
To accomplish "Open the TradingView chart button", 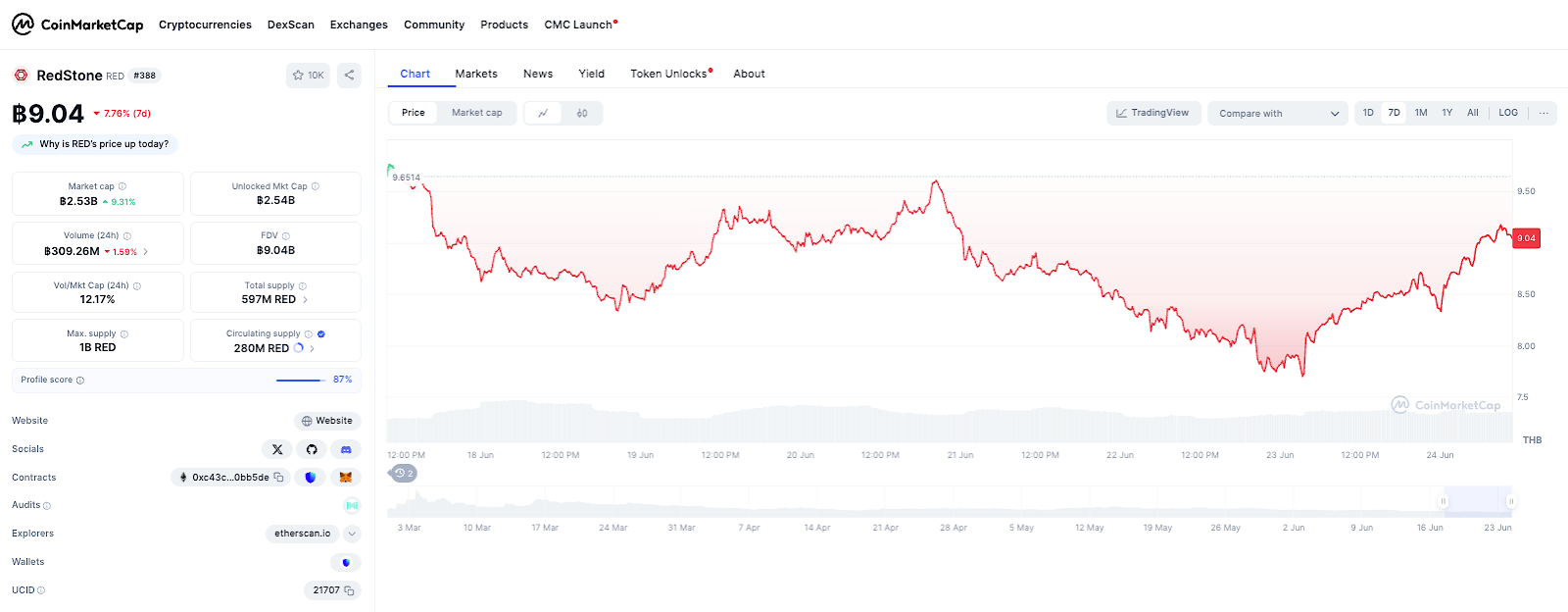I will pos(1152,113).
